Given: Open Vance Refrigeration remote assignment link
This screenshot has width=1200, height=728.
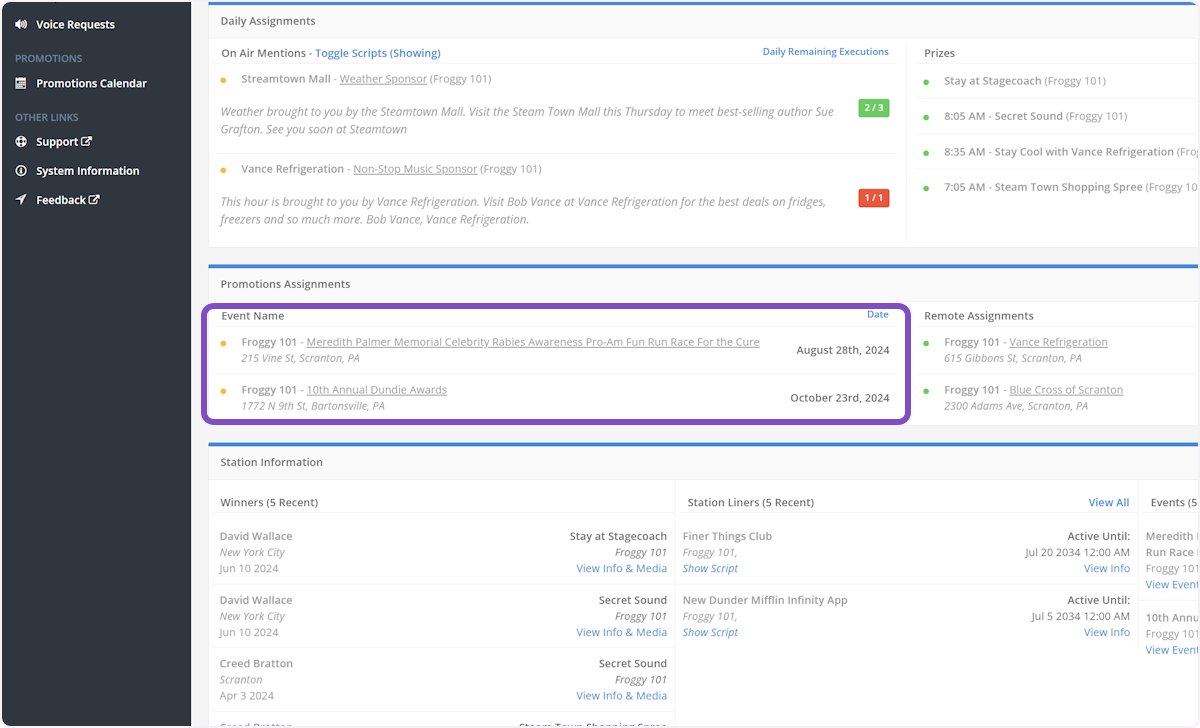Looking at the screenshot, I should 1058,342.
